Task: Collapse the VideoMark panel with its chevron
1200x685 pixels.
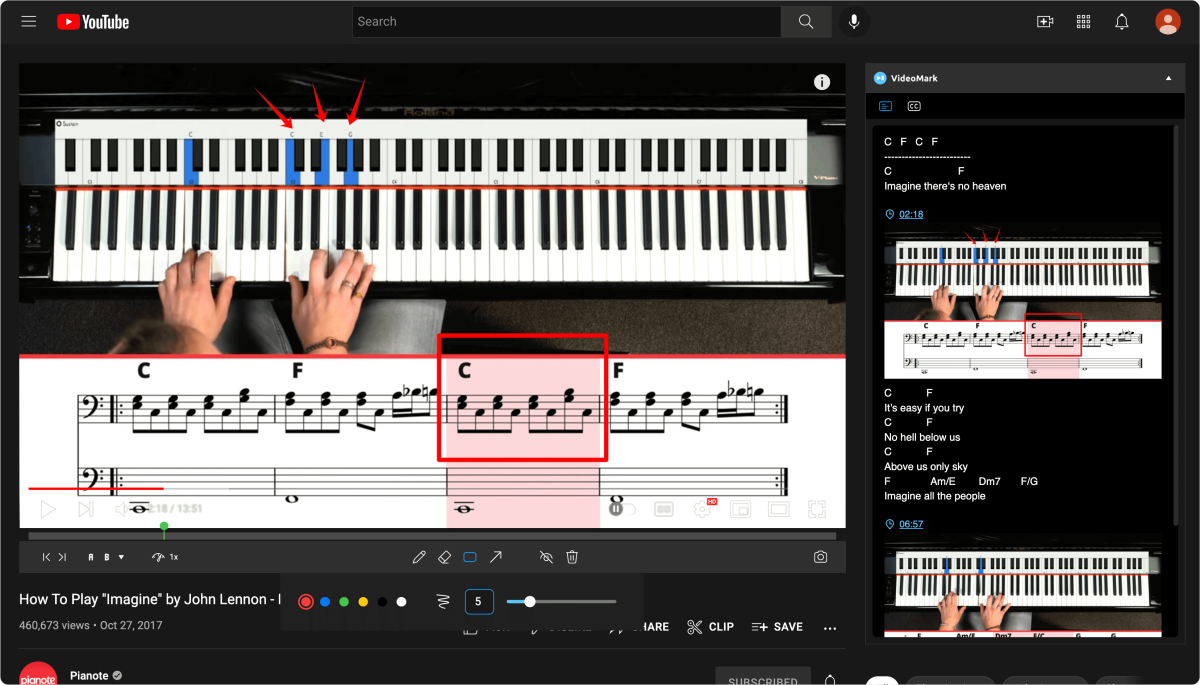Action: pyautogui.click(x=1168, y=77)
